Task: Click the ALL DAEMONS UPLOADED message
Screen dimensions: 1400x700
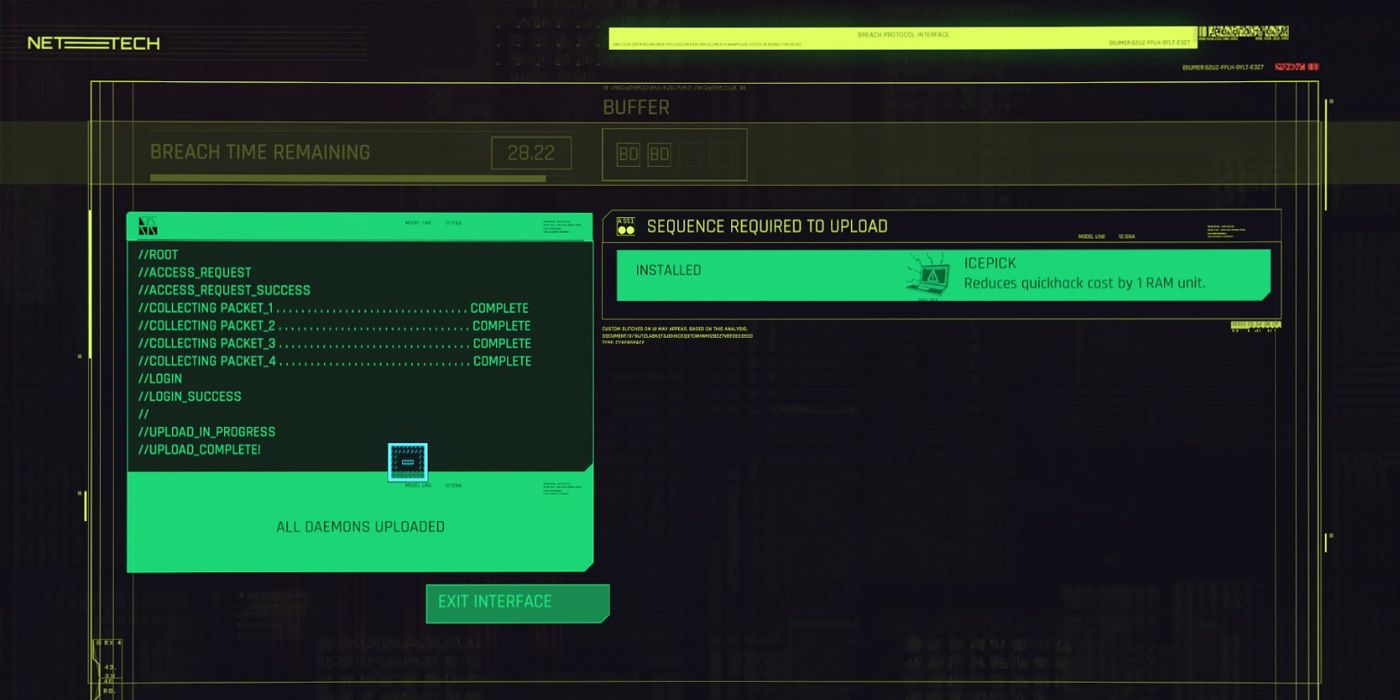Action: click(x=360, y=527)
